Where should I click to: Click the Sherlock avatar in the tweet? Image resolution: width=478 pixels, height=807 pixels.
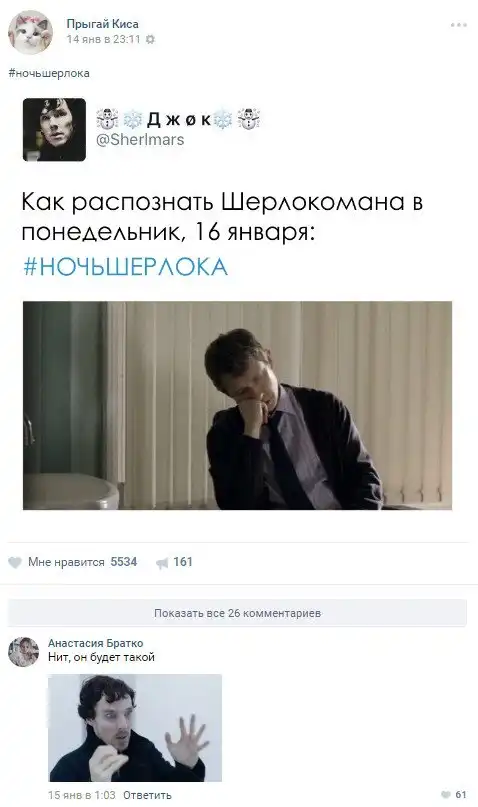click(x=55, y=130)
